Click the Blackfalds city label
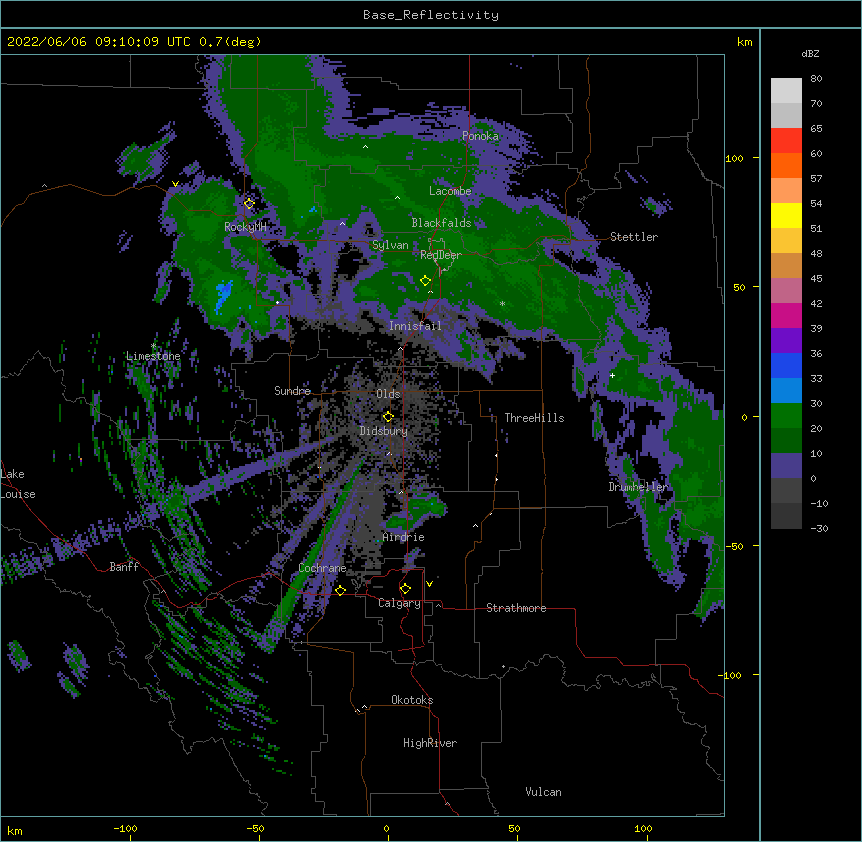 (x=441, y=223)
